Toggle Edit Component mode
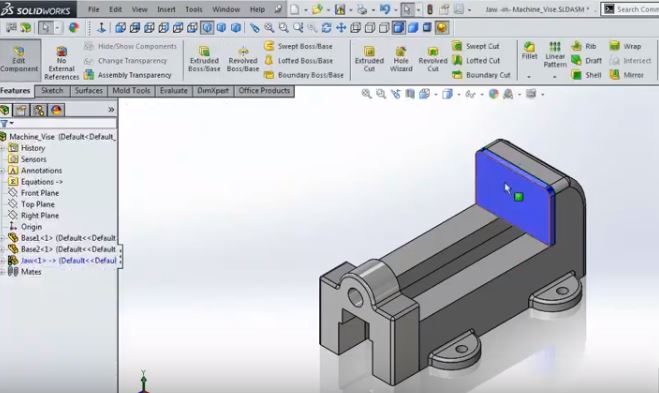Screen dimensions: 659x393 click(x=19, y=59)
